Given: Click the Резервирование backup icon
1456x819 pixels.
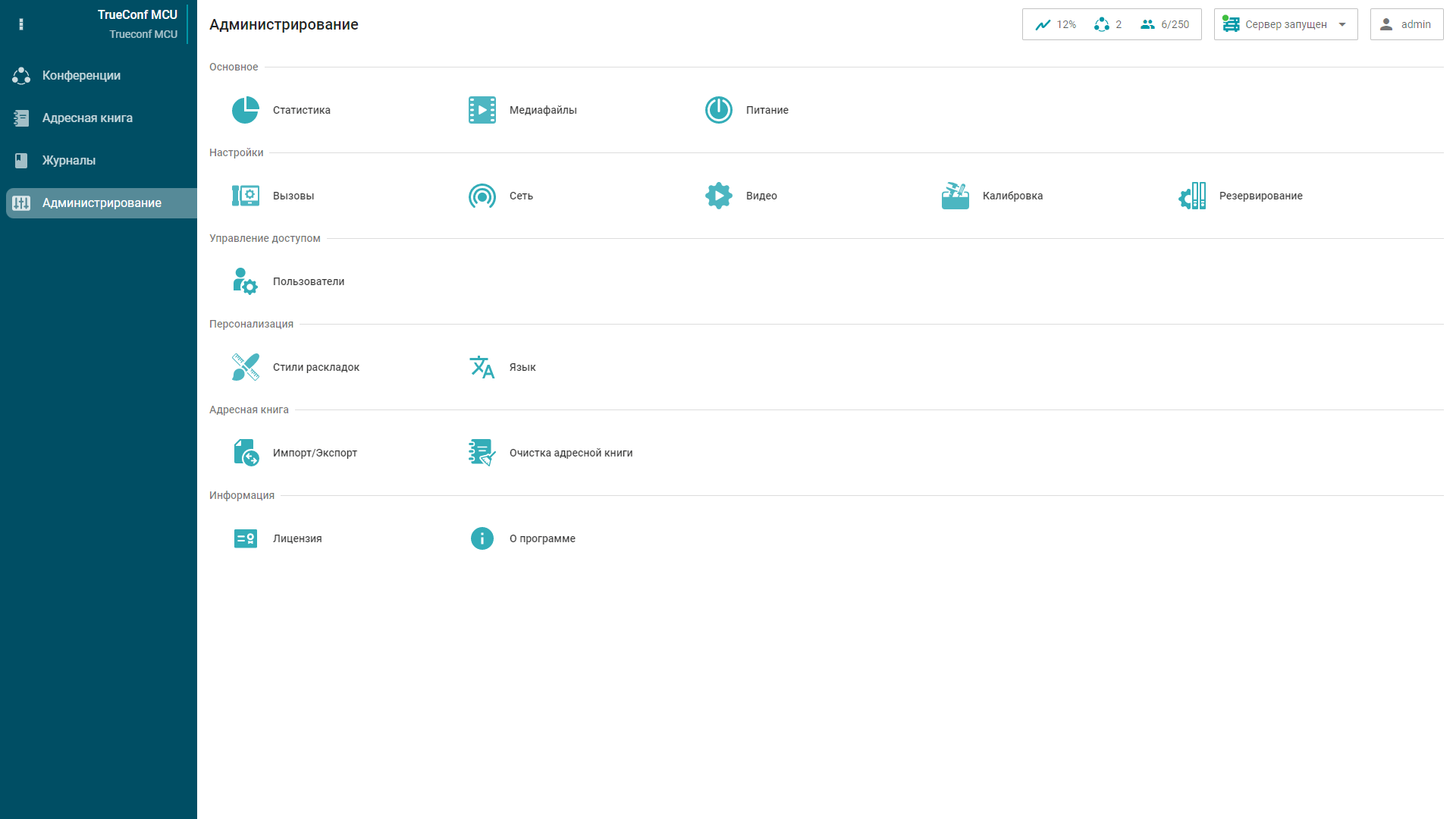Looking at the screenshot, I should click(x=1191, y=196).
